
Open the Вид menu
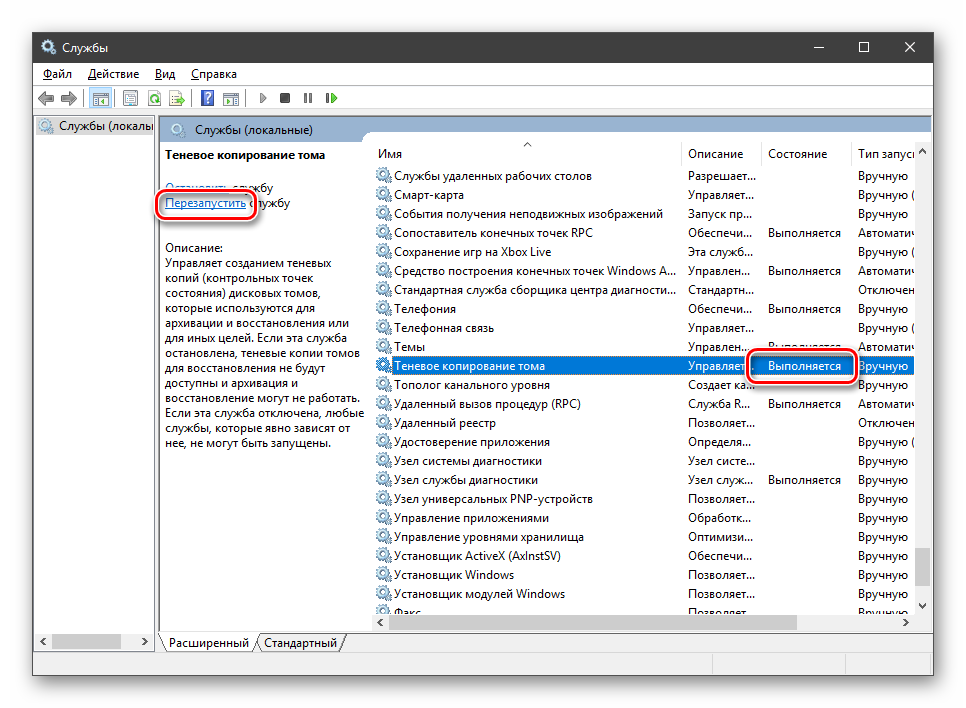click(x=164, y=74)
